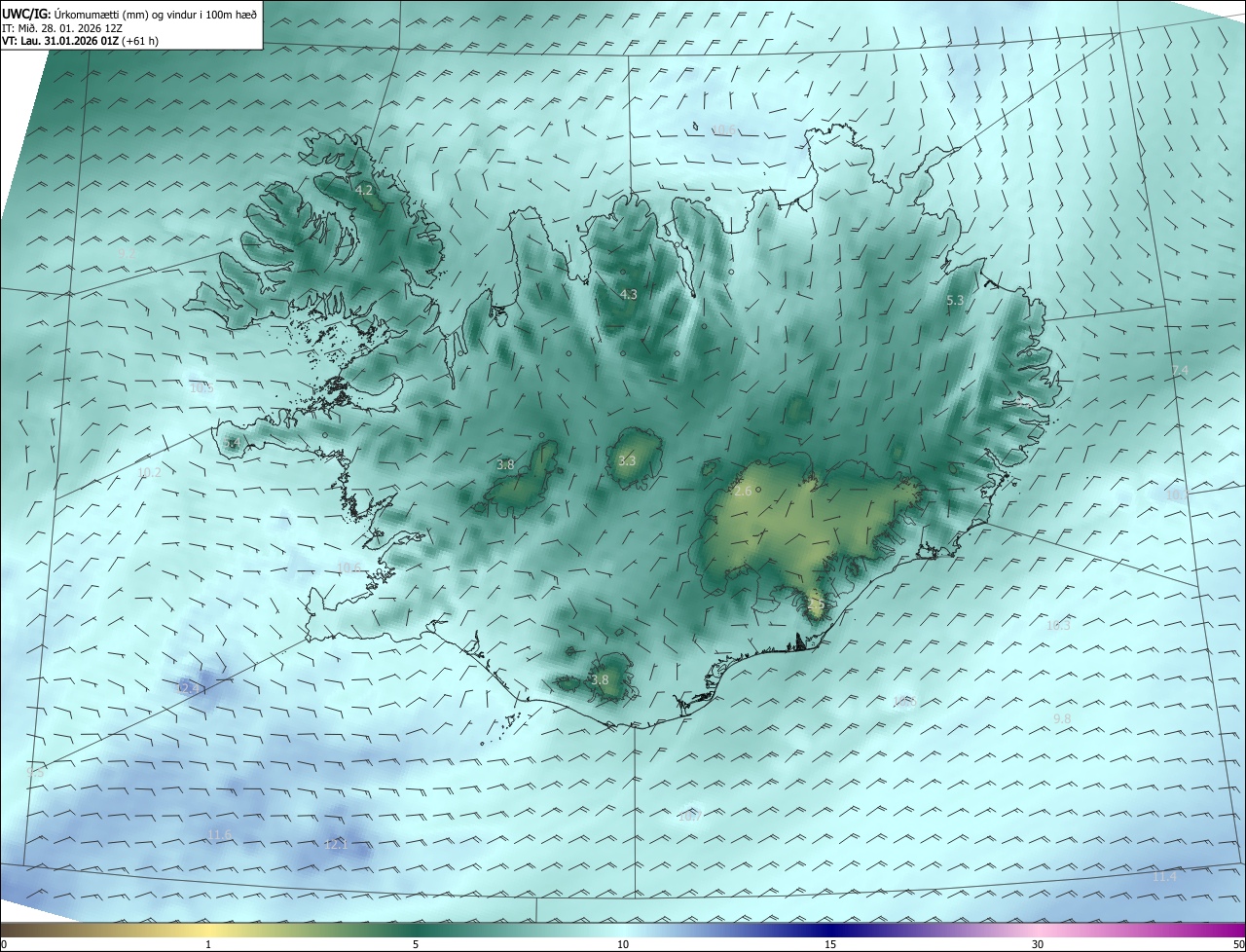Click the 1 tick on the colour scale
Screen dimensions: 1246x952
tap(208, 944)
